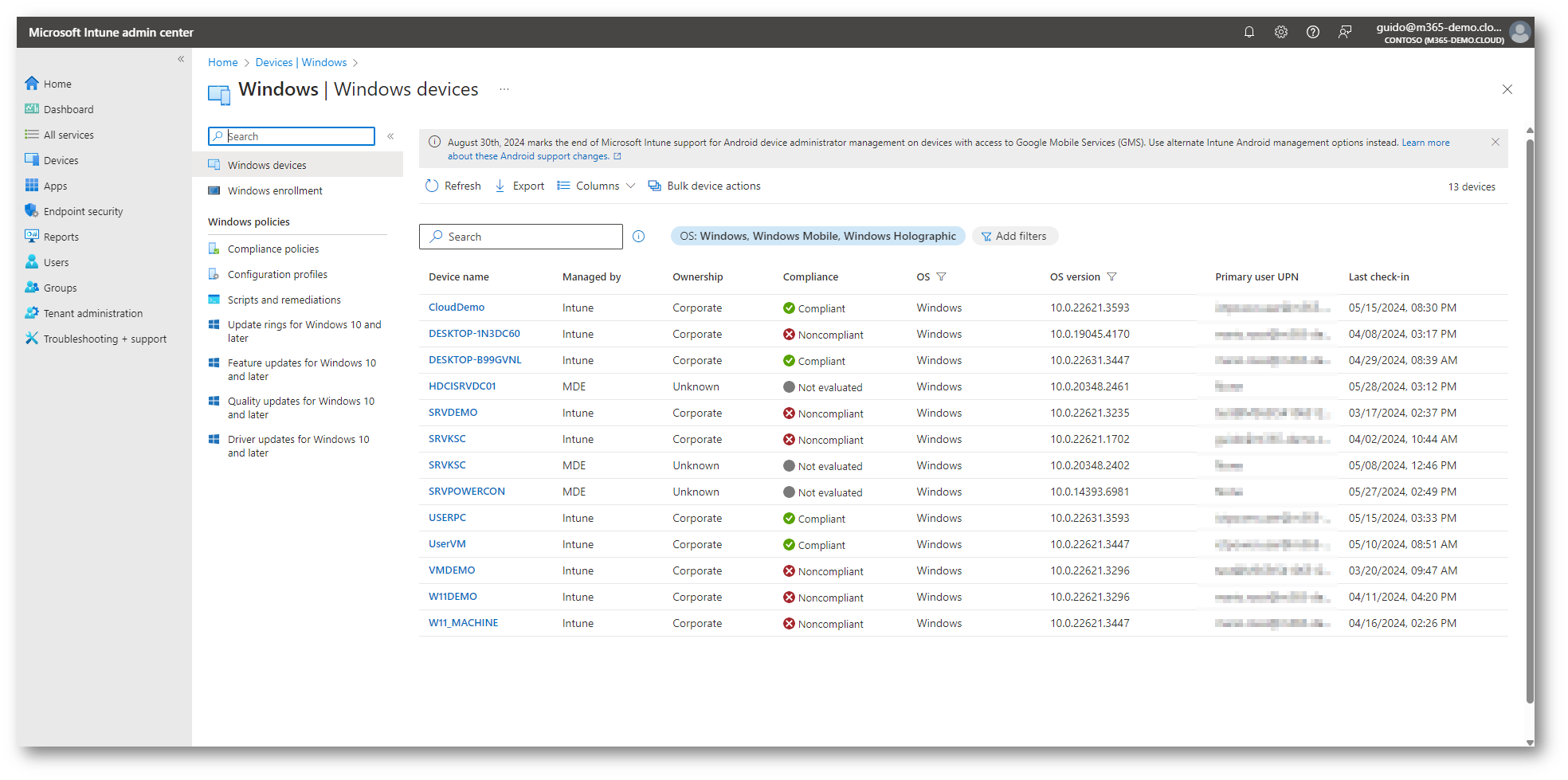Open the HDCISRVDC01 device
Screen dimensions: 1568x780
[462, 386]
